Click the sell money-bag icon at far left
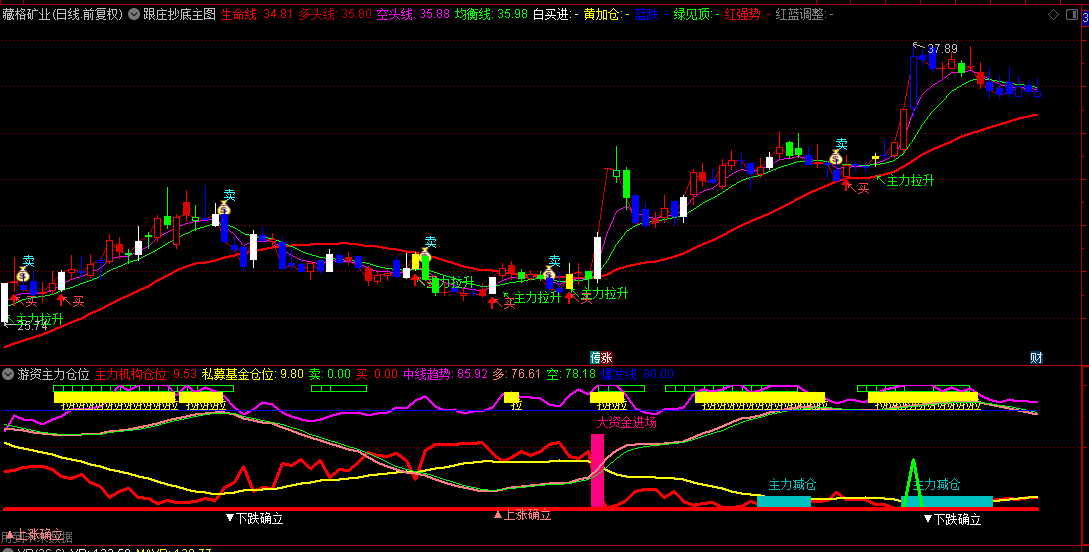The image size is (1089, 552). (22, 274)
